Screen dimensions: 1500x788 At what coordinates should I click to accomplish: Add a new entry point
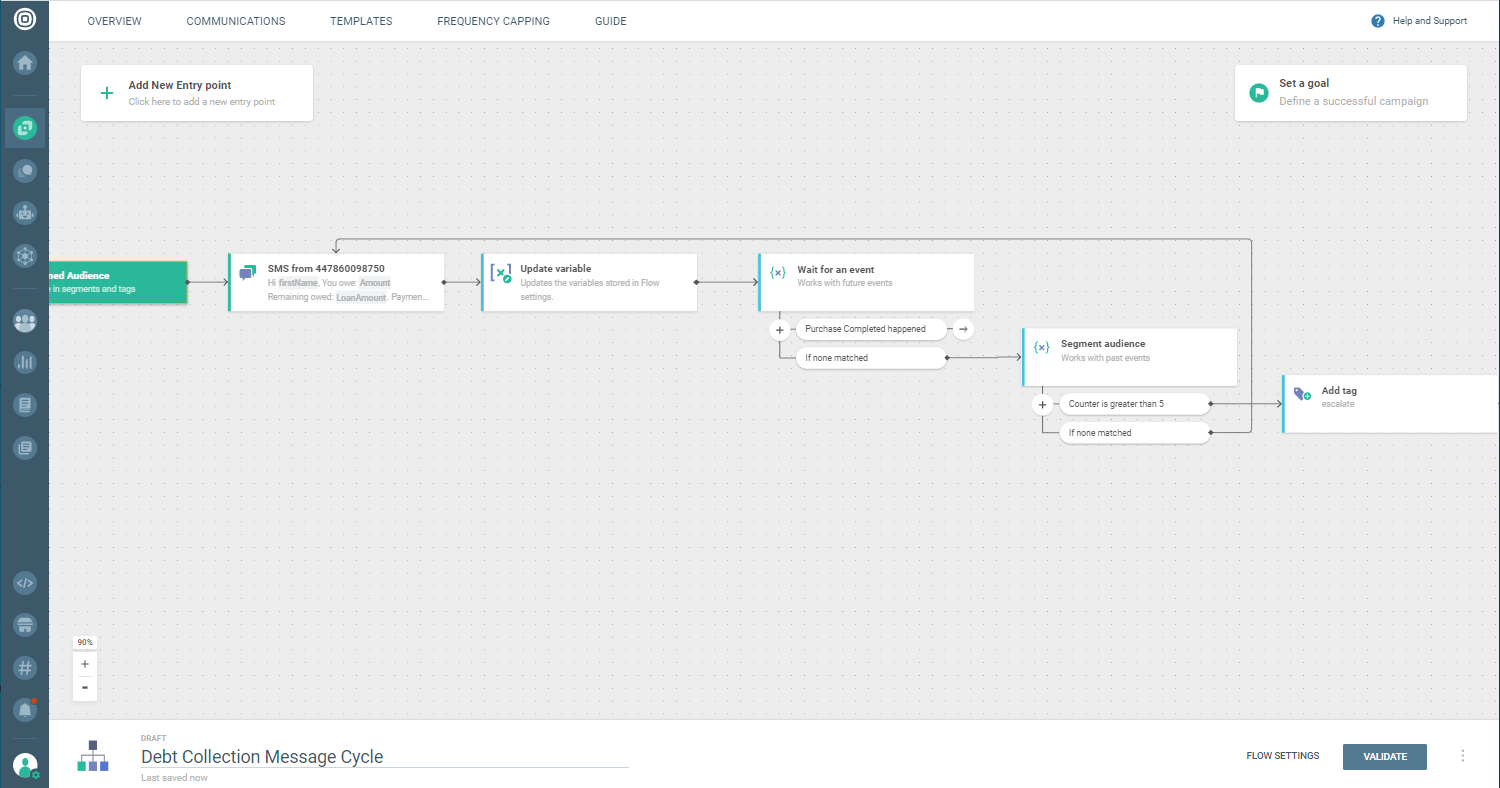196,93
